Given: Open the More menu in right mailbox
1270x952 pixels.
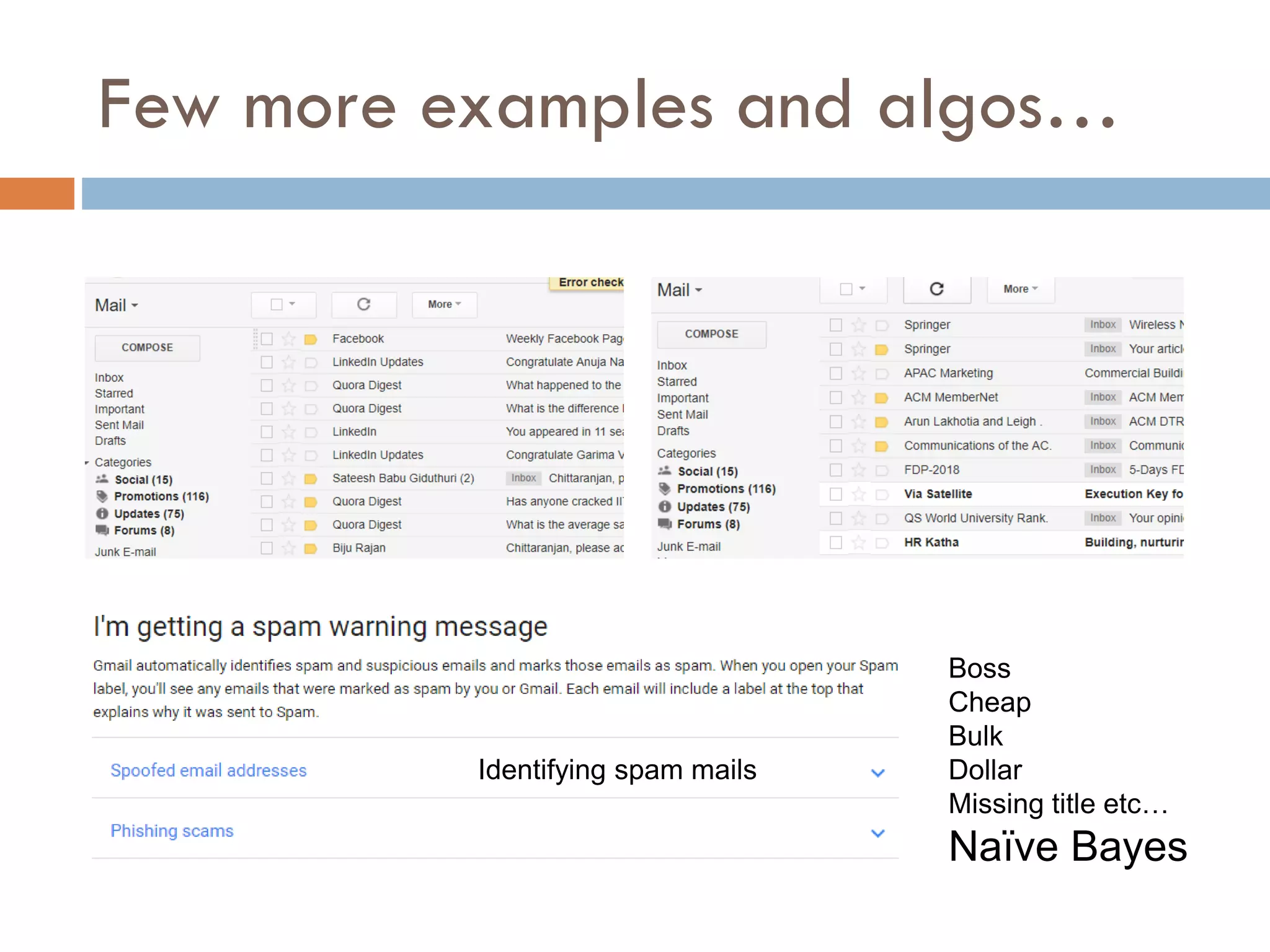Looking at the screenshot, I should tap(1021, 289).
